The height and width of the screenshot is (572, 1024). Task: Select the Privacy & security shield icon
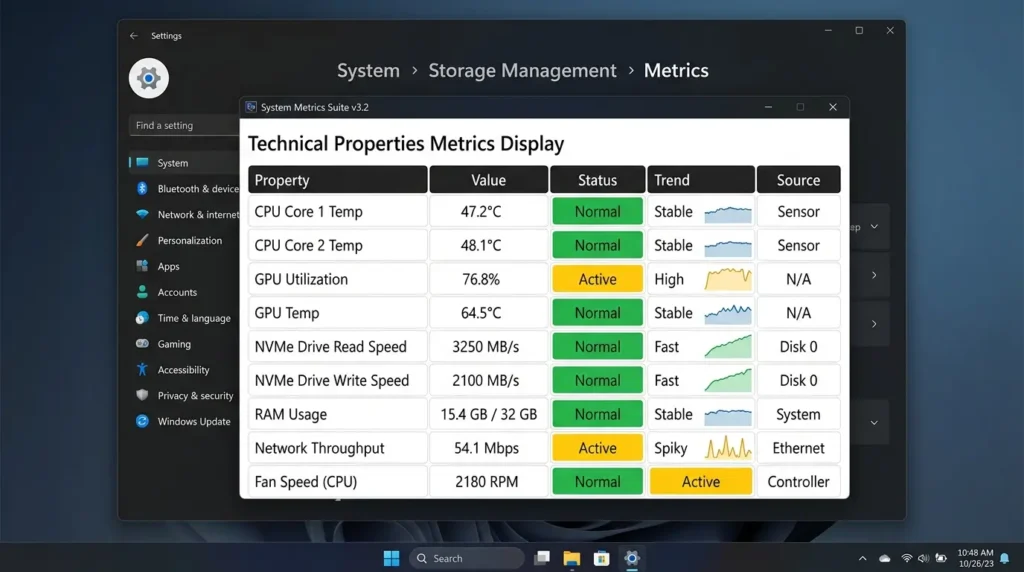pos(142,395)
